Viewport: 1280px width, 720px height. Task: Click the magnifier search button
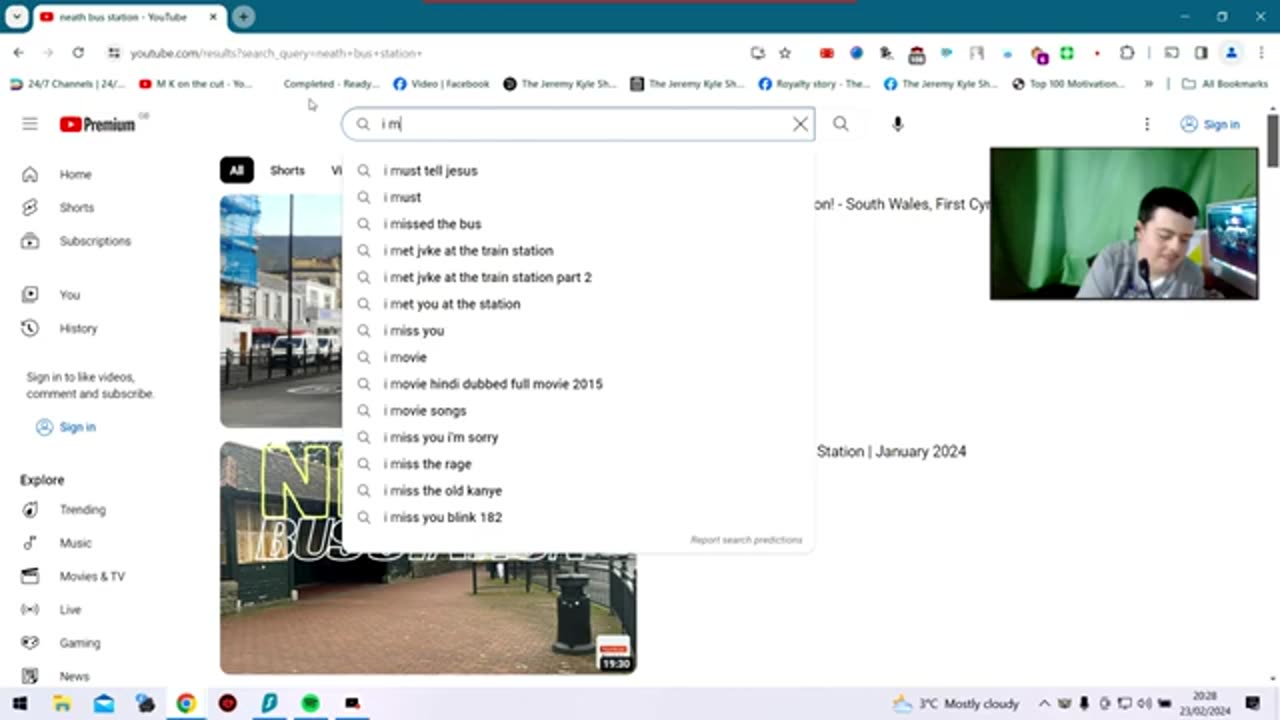coord(841,124)
